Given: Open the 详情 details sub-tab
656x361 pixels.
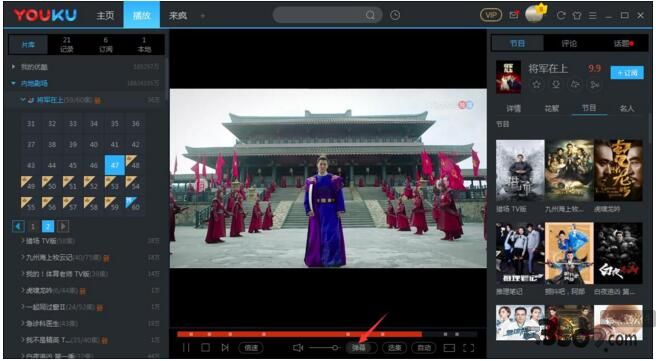Looking at the screenshot, I should point(514,108).
